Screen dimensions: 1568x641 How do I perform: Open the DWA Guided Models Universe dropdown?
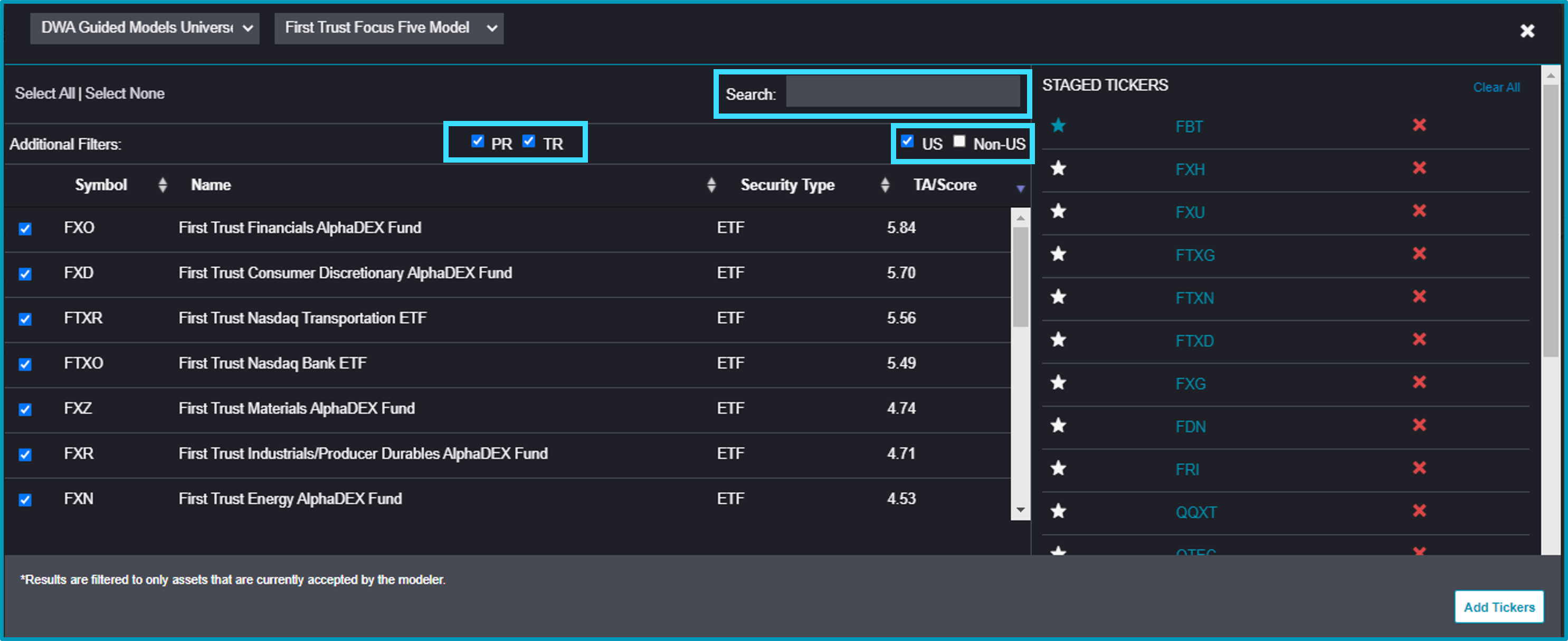(x=145, y=28)
